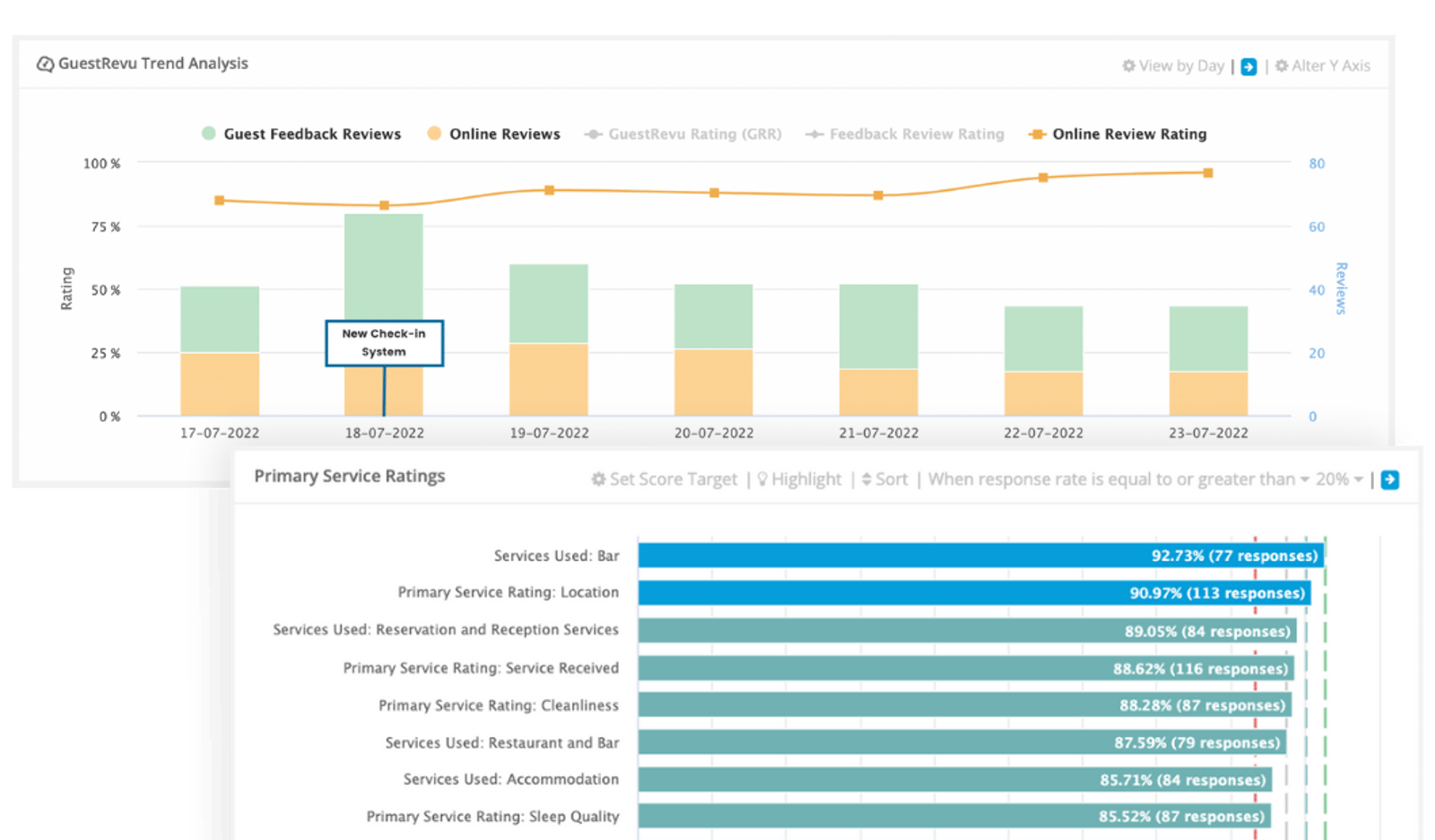Screen dimensions: 1435x840
Task: Open the 20% response rate dropdown
Action: click(x=1339, y=480)
